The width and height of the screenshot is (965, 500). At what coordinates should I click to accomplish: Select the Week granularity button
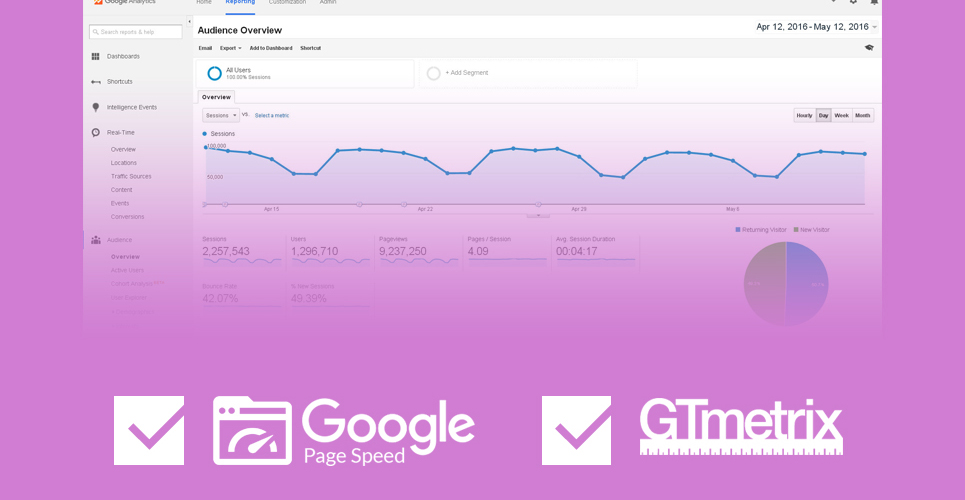coord(841,116)
